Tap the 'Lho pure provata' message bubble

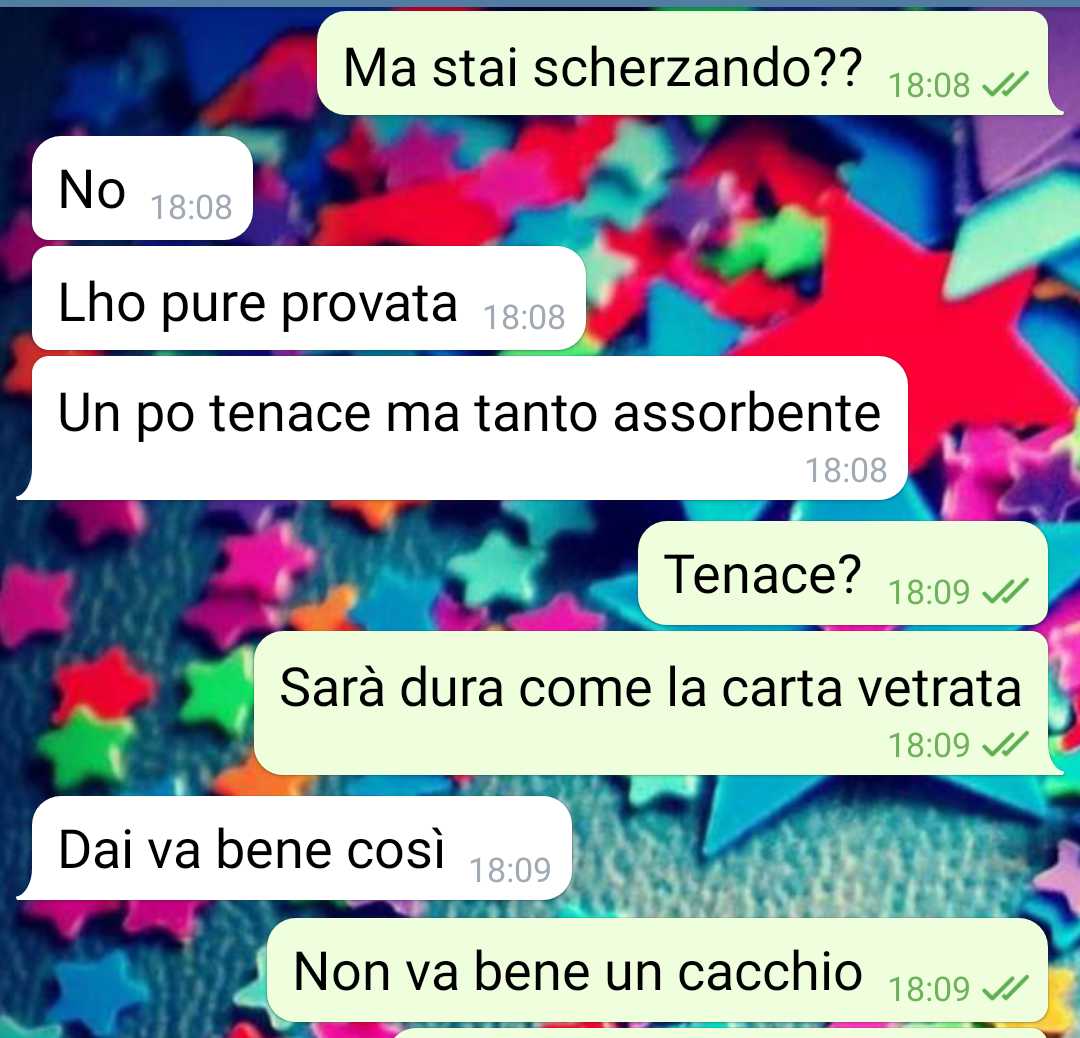(309, 298)
